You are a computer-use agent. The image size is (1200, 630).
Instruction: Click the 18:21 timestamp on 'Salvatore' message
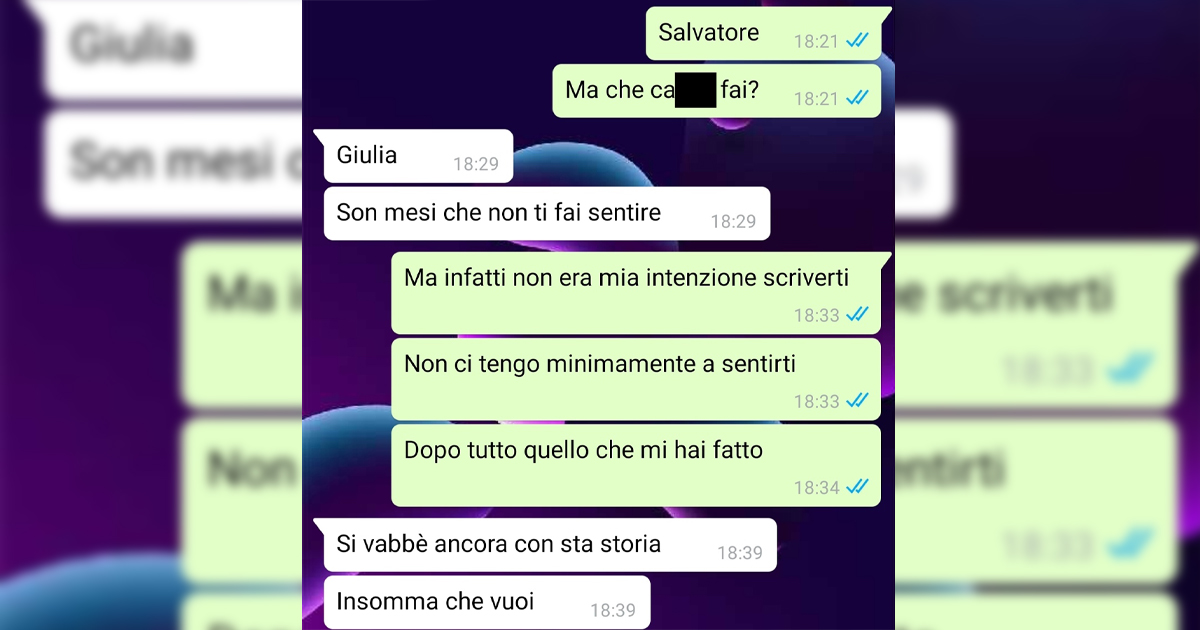coord(817,41)
